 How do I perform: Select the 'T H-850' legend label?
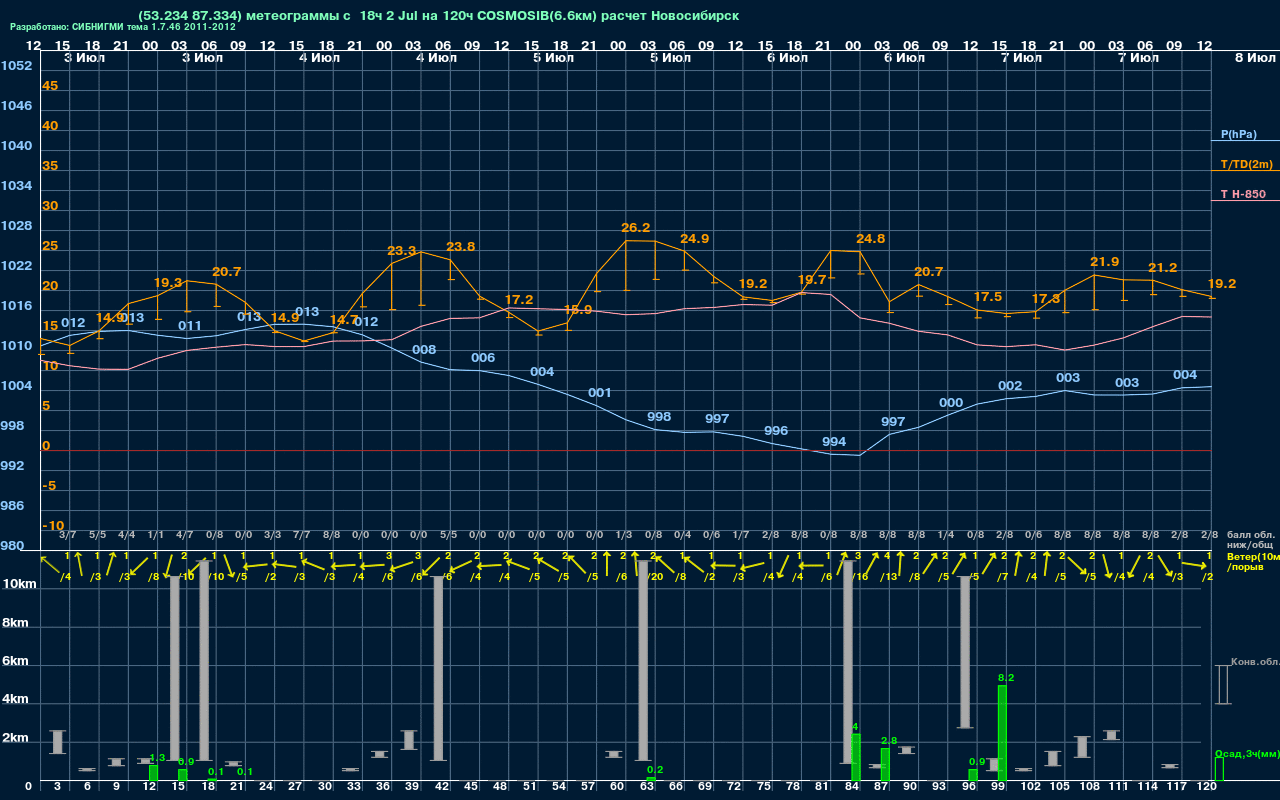click(x=1242, y=194)
